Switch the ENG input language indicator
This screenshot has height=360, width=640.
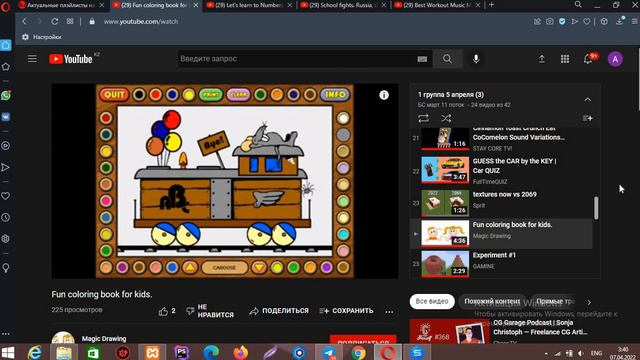click(x=596, y=353)
